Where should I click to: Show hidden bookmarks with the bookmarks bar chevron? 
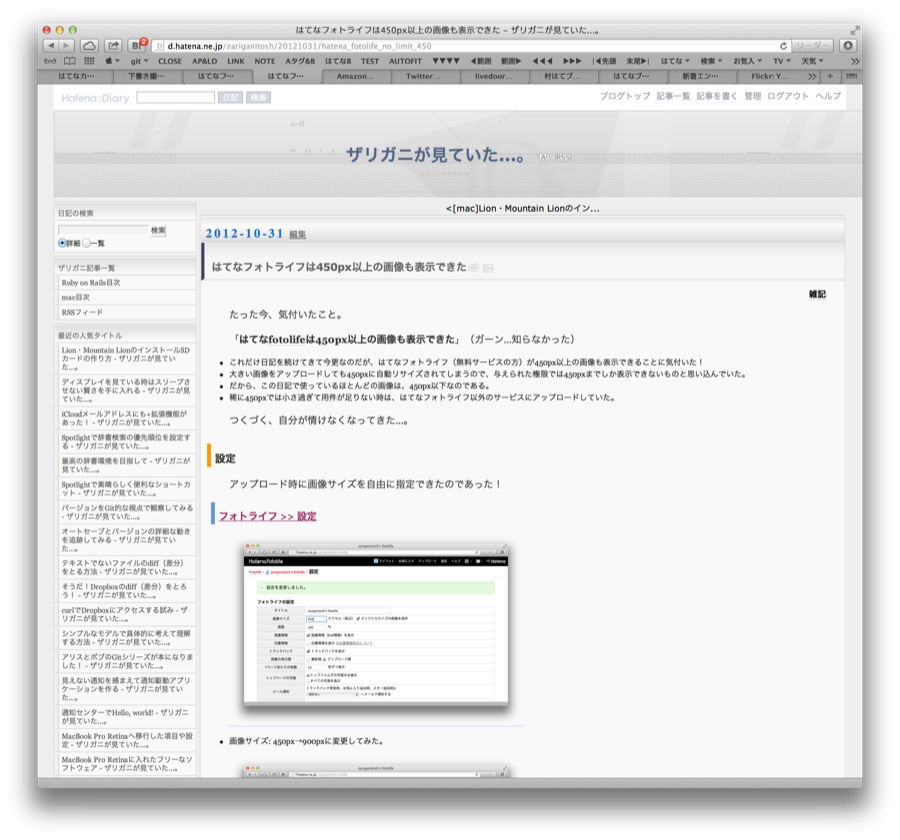coord(855,61)
